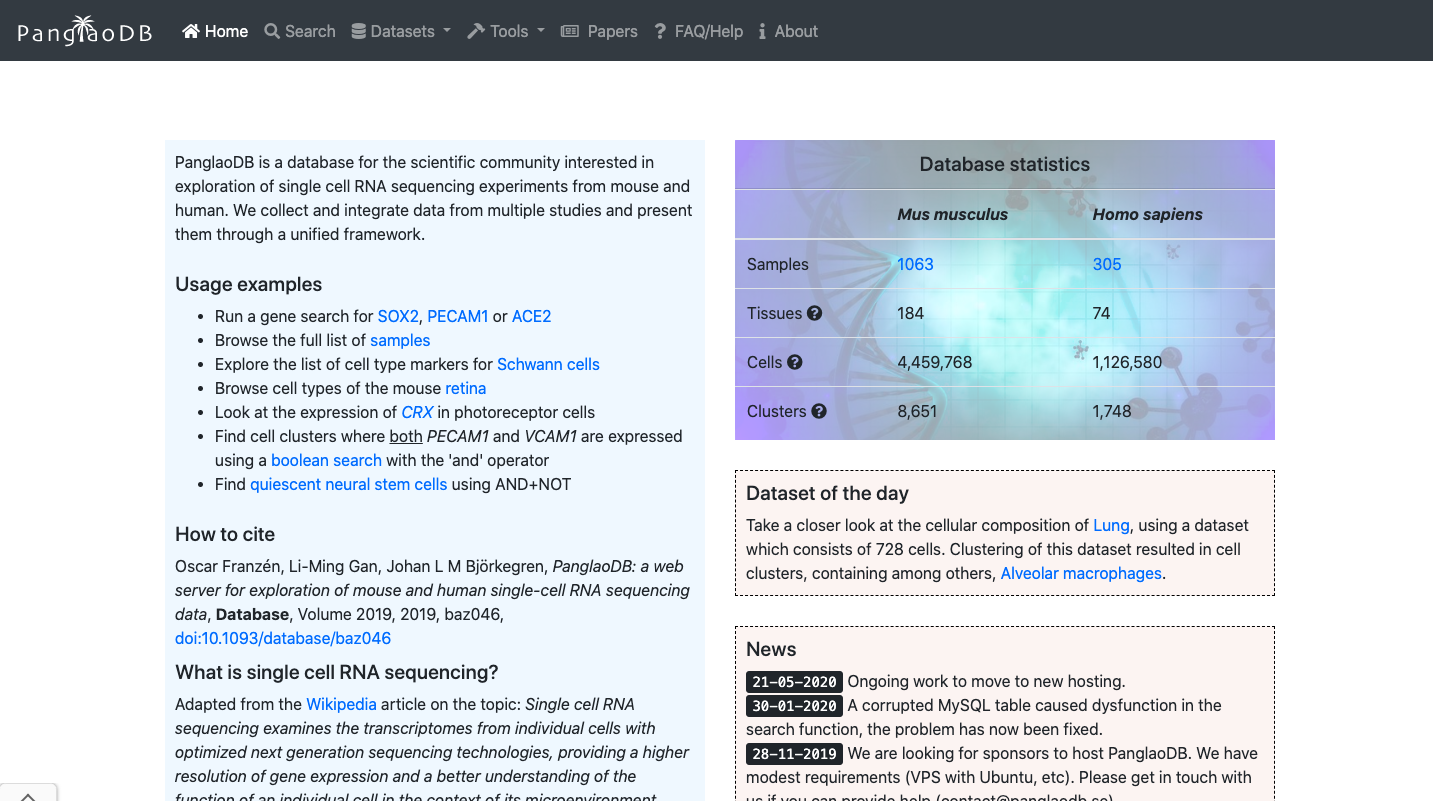Open the Tools dropdown menu
Image resolution: width=1433 pixels, height=801 pixels.
tap(507, 31)
